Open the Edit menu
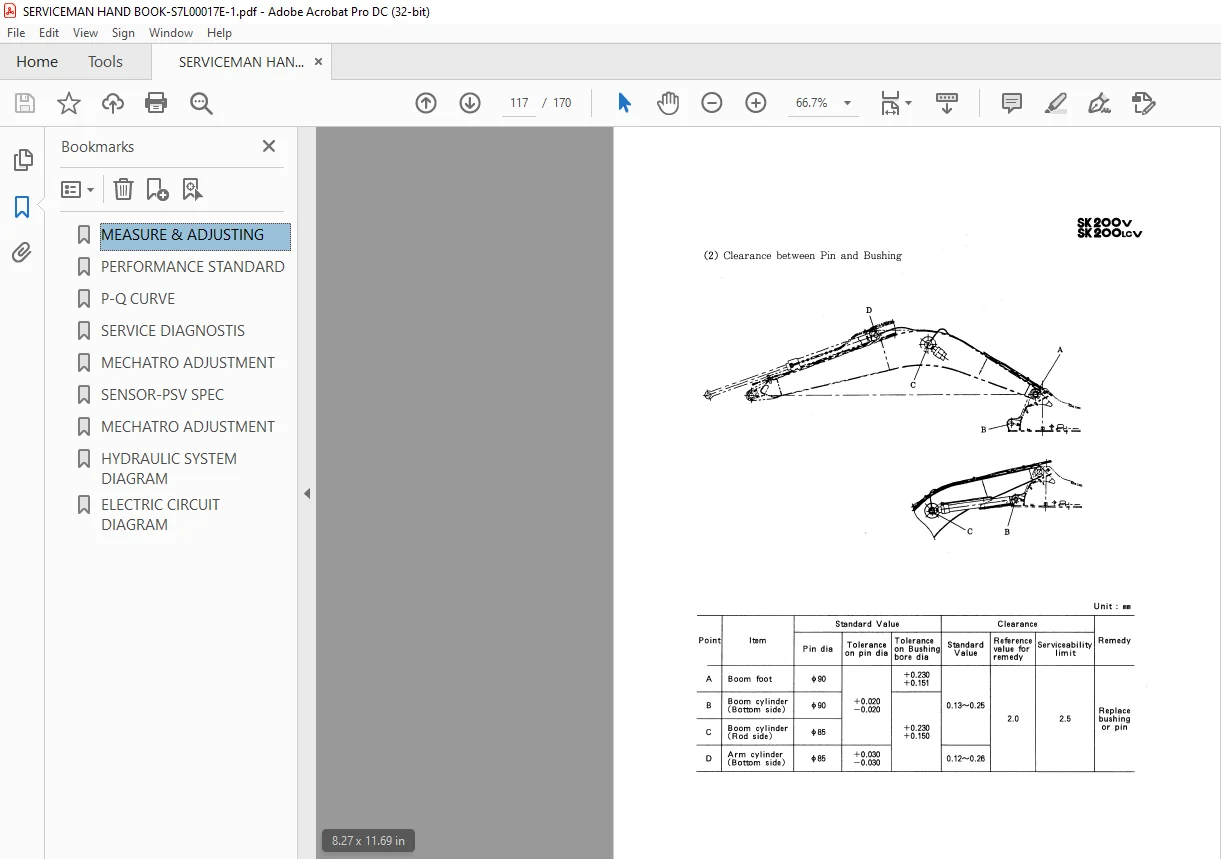 point(49,33)
